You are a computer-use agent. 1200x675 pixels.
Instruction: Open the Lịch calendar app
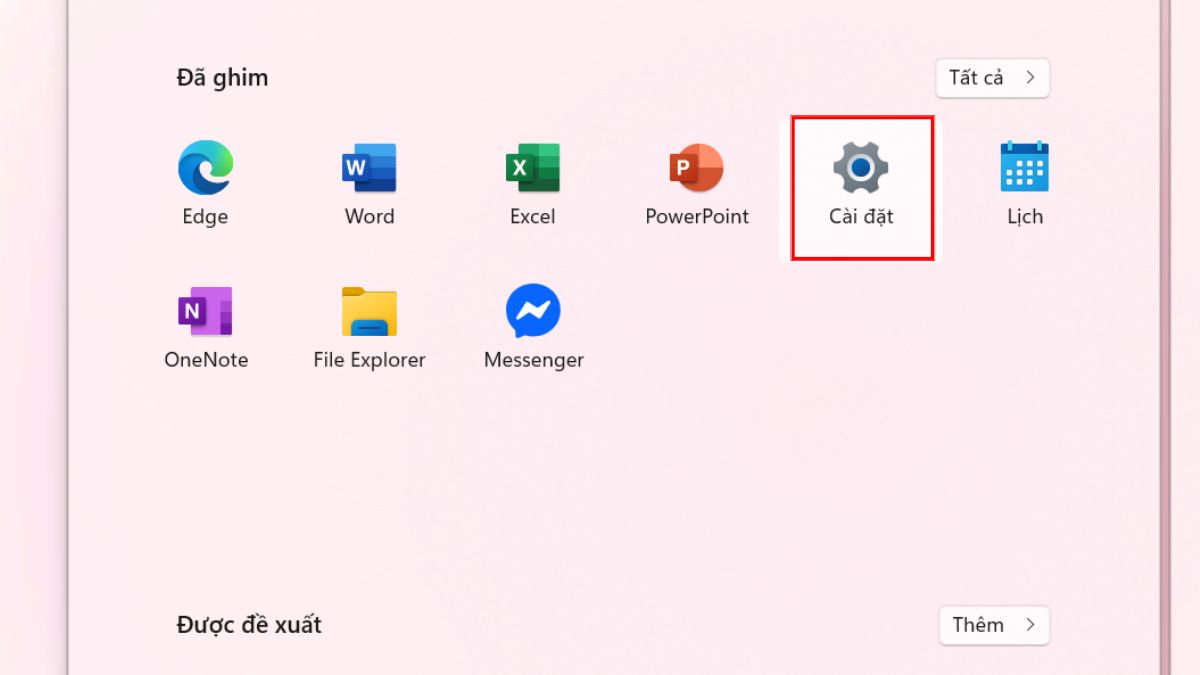(1025, 185)
